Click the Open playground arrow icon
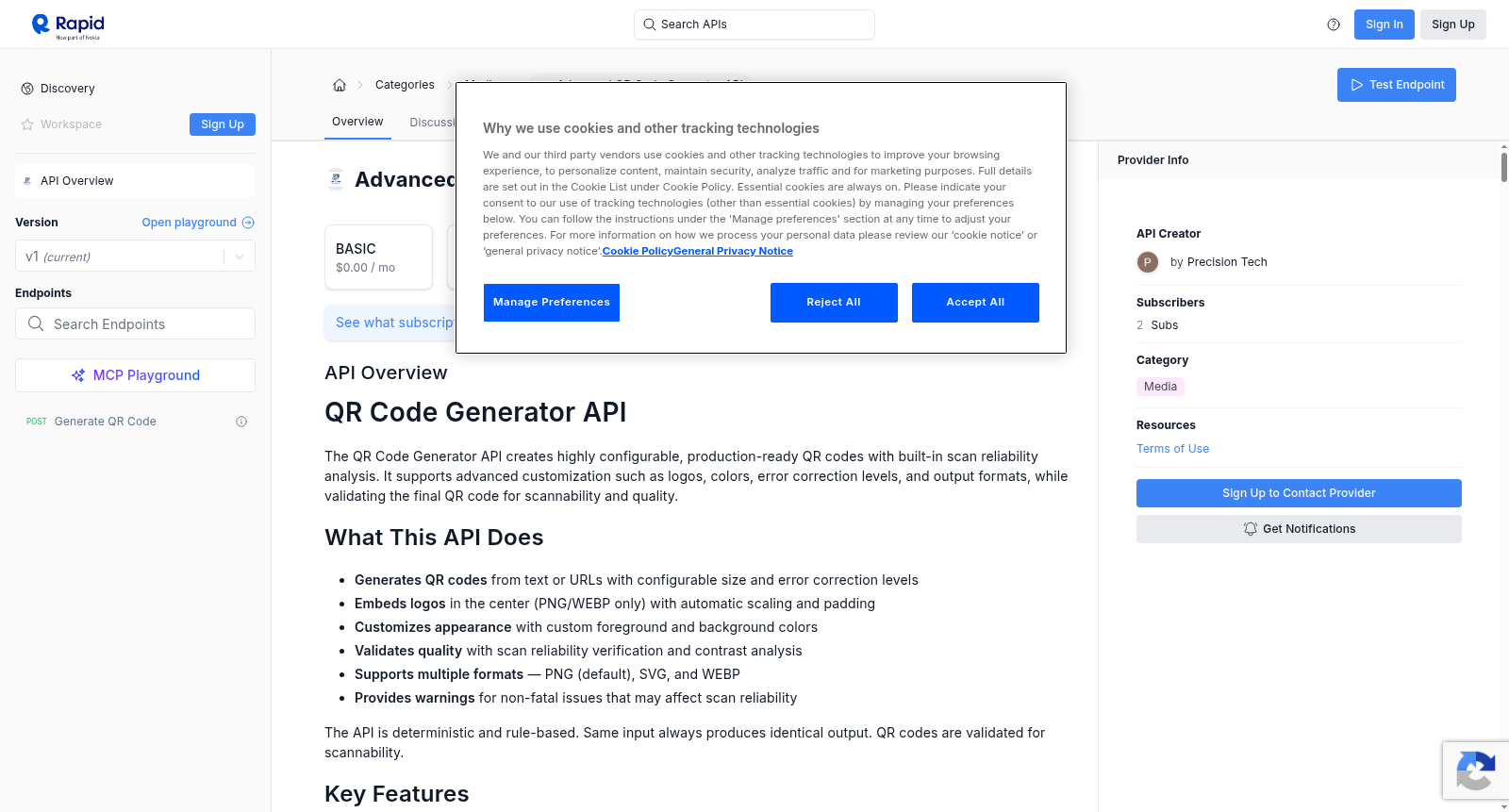 [x=248, y=223]
